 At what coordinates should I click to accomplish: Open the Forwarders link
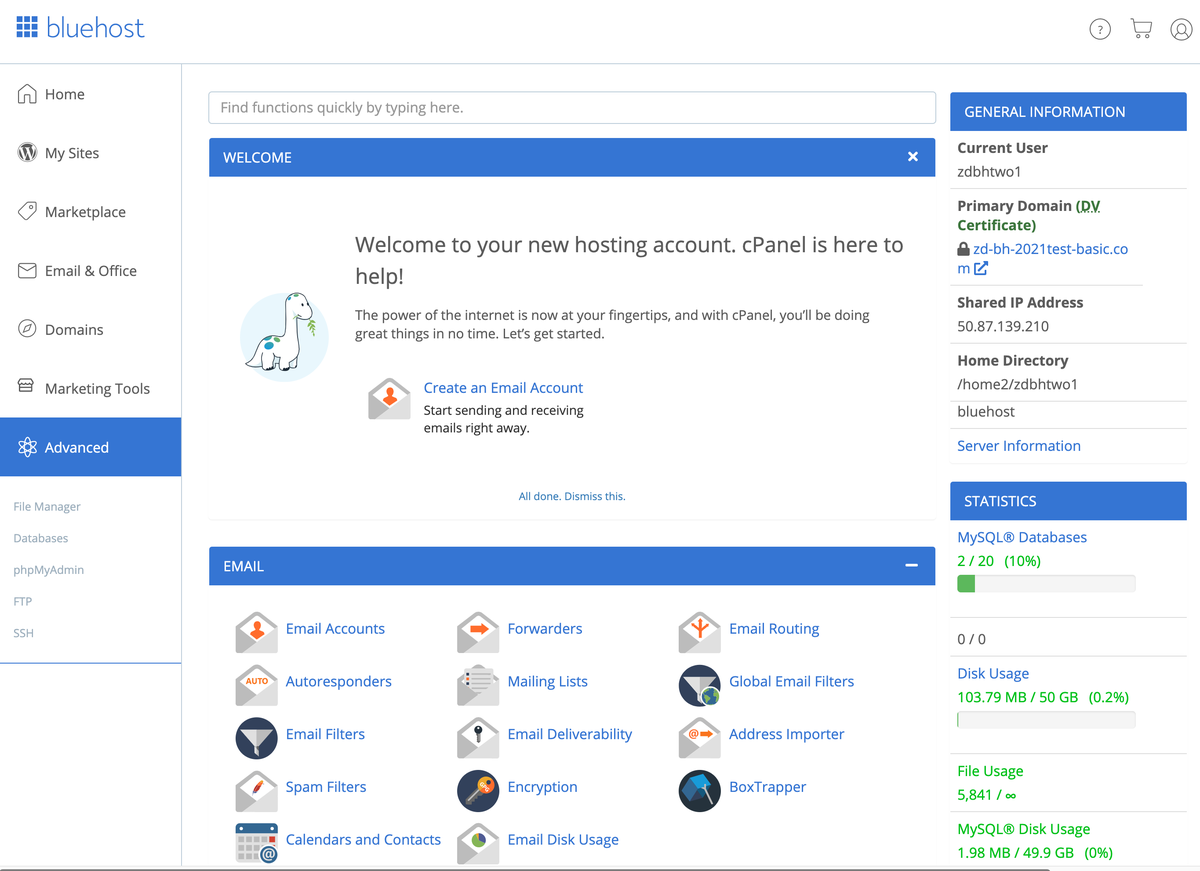545,629
